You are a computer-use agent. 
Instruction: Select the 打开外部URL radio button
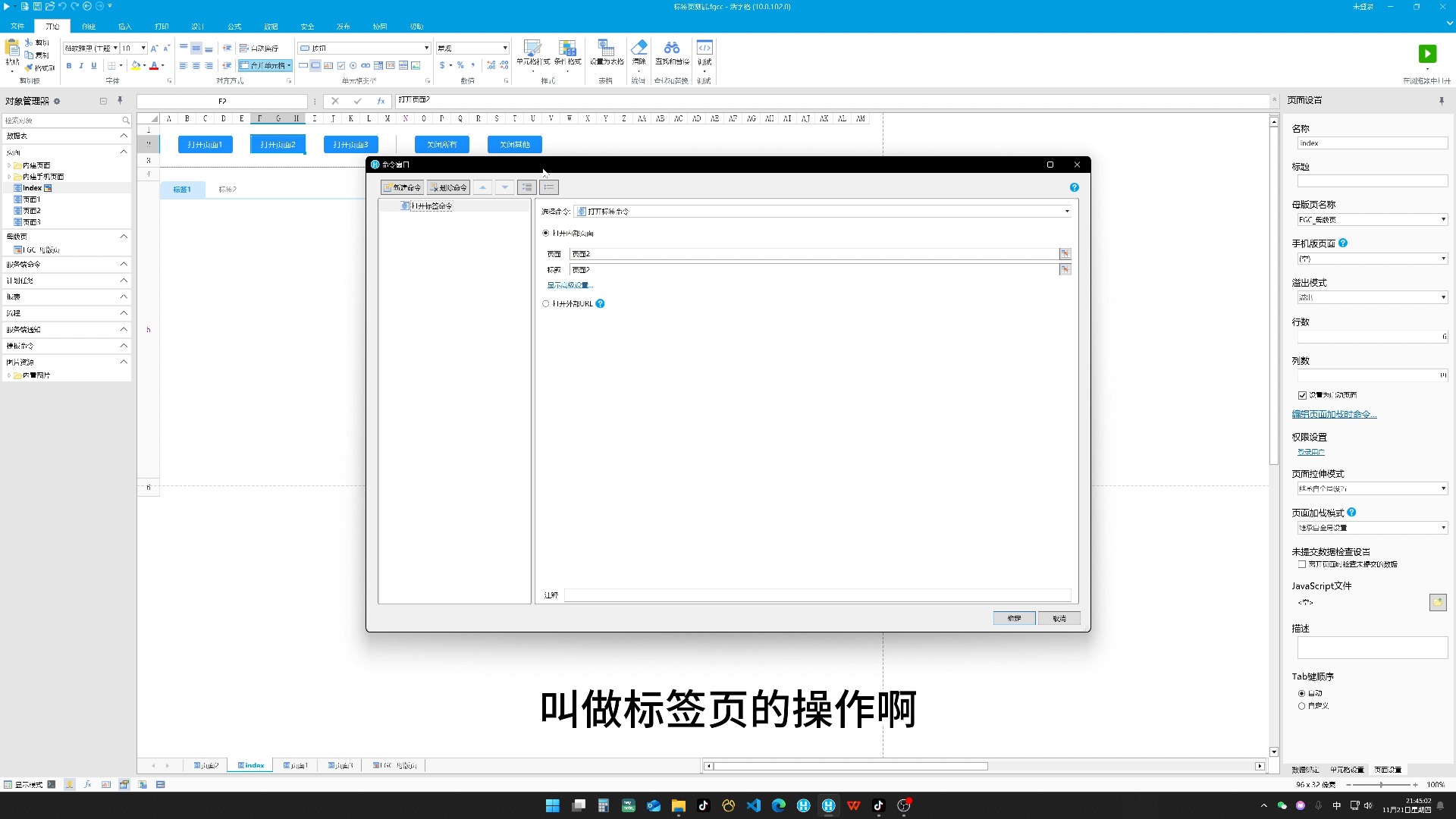546,303
